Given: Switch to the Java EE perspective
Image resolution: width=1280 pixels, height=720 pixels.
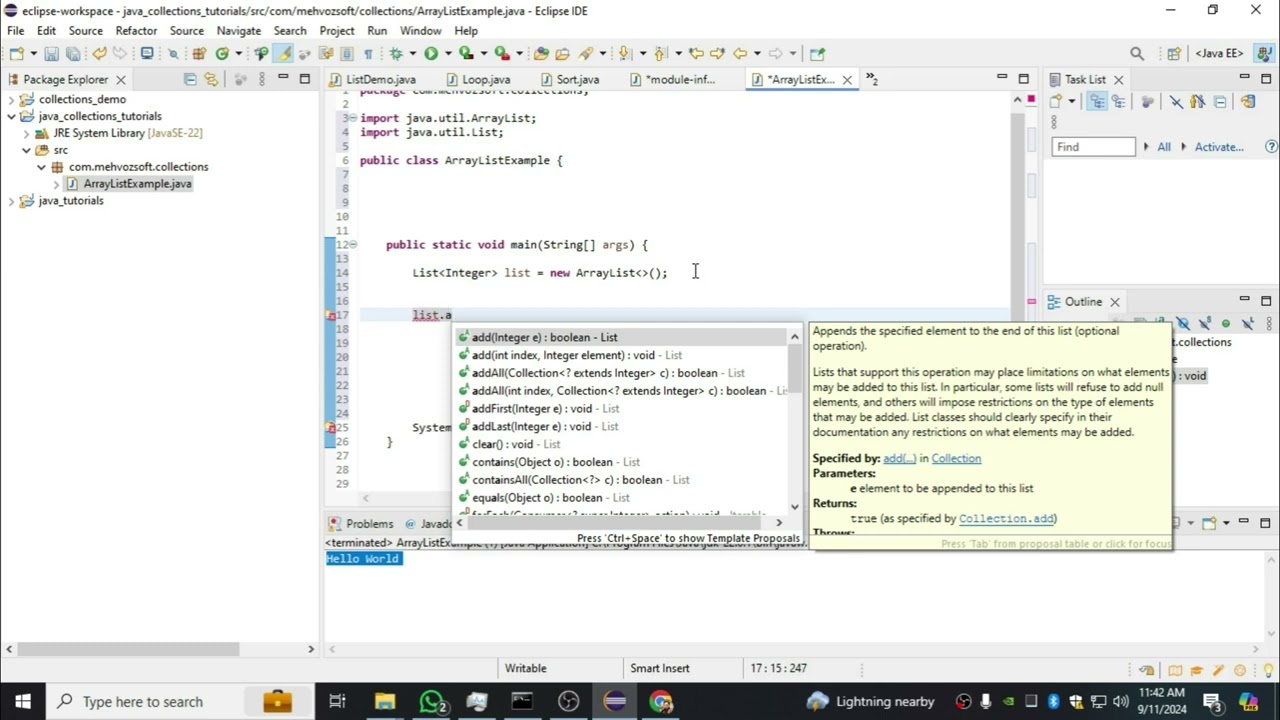Looking at the screenshot, I should [x=1220, y=53].
